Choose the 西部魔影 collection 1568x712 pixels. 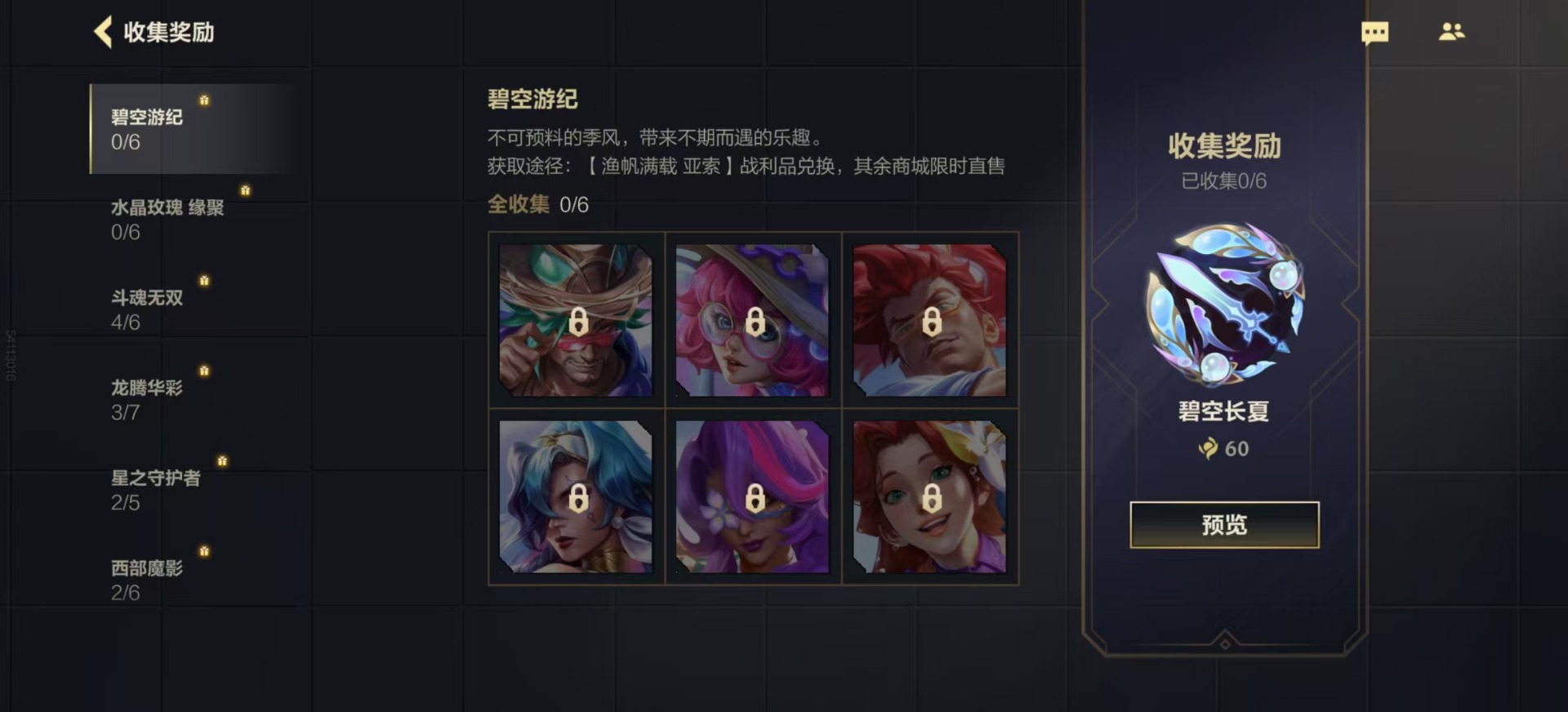(194, 580)
